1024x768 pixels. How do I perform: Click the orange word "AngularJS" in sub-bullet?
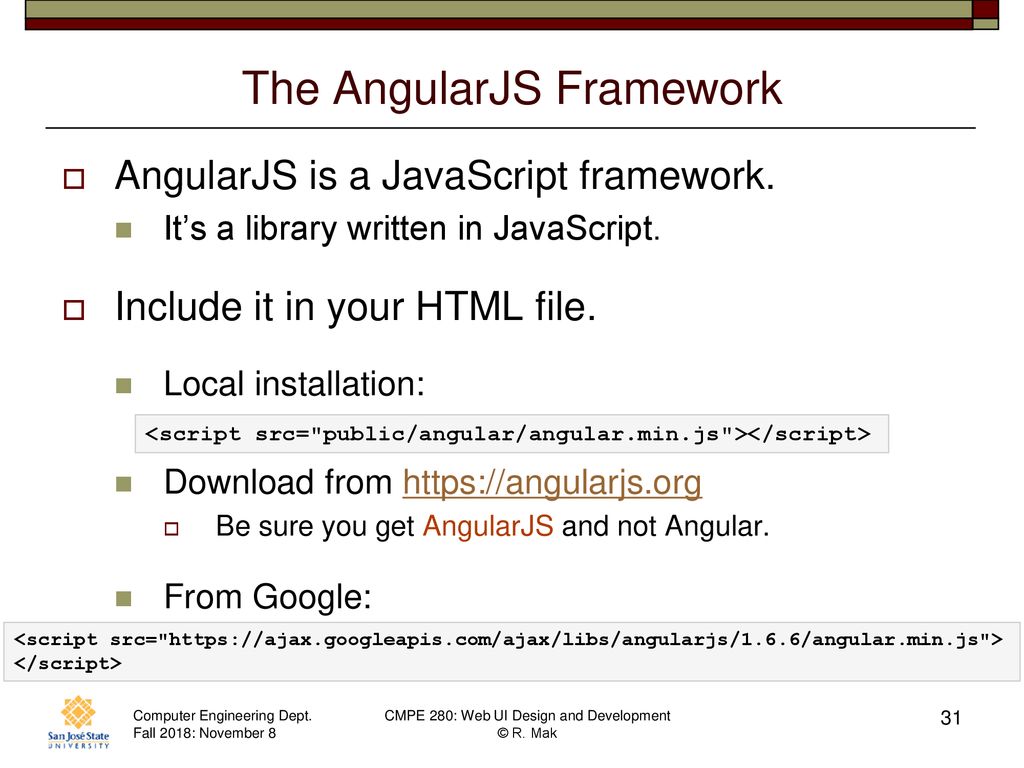(488, 526)
